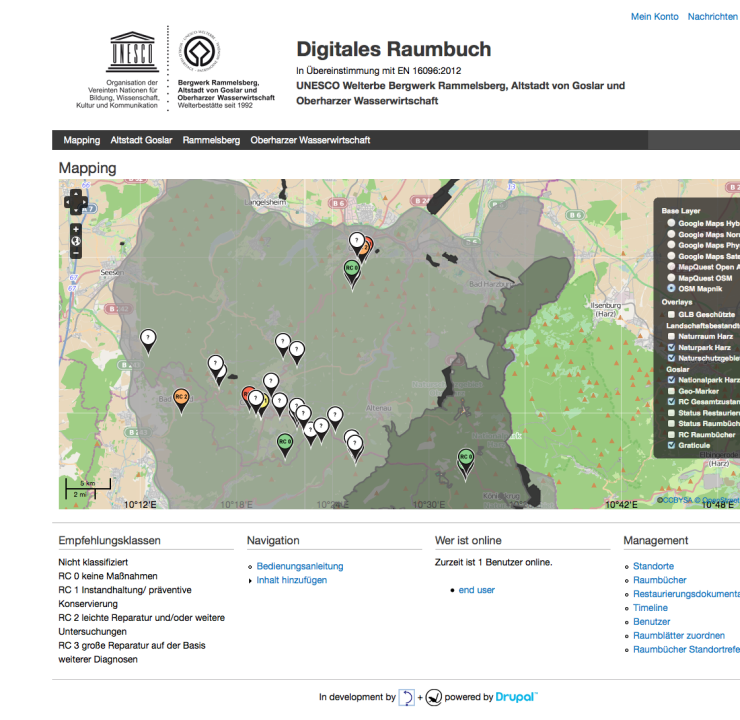Viewport: 740px width, 720px height.
Task: Open the Altstadt Goslar menu item
Action: click(x=141, y=140)
